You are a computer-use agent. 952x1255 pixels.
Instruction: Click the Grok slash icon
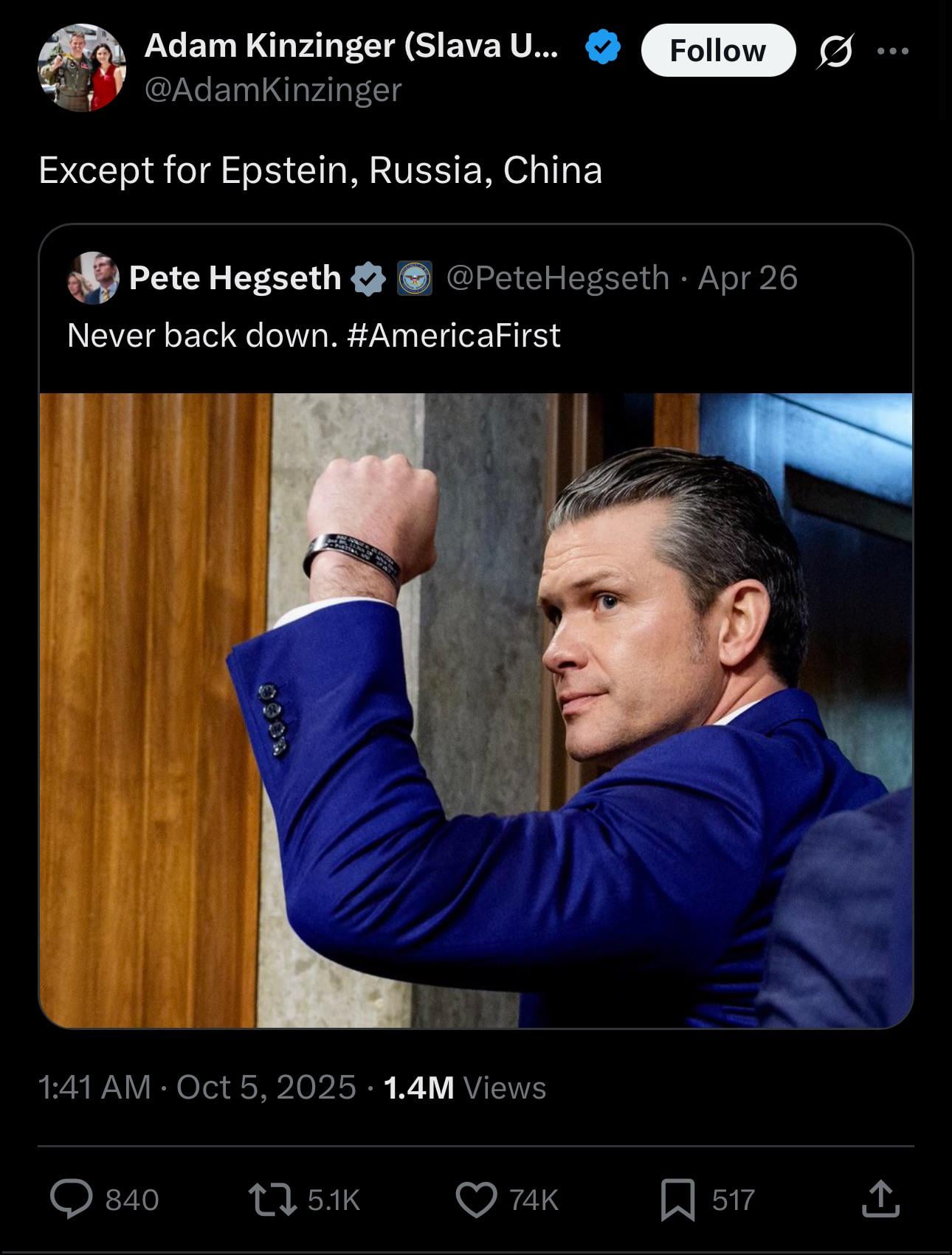[x=835, y=51]
